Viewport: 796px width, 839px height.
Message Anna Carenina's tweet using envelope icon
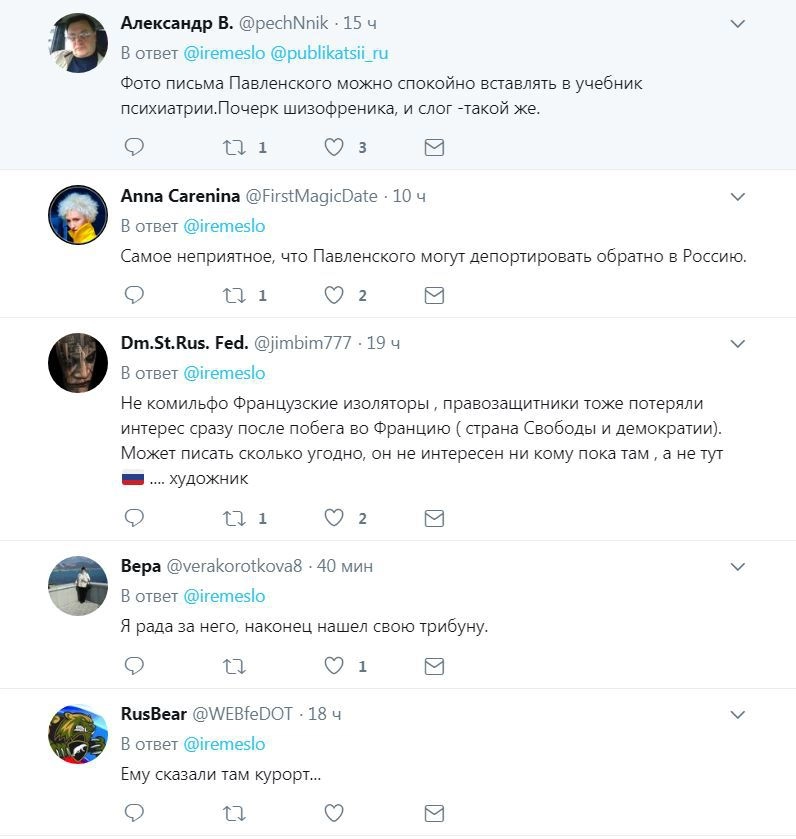pyautogui.click(x=434, y=295)
